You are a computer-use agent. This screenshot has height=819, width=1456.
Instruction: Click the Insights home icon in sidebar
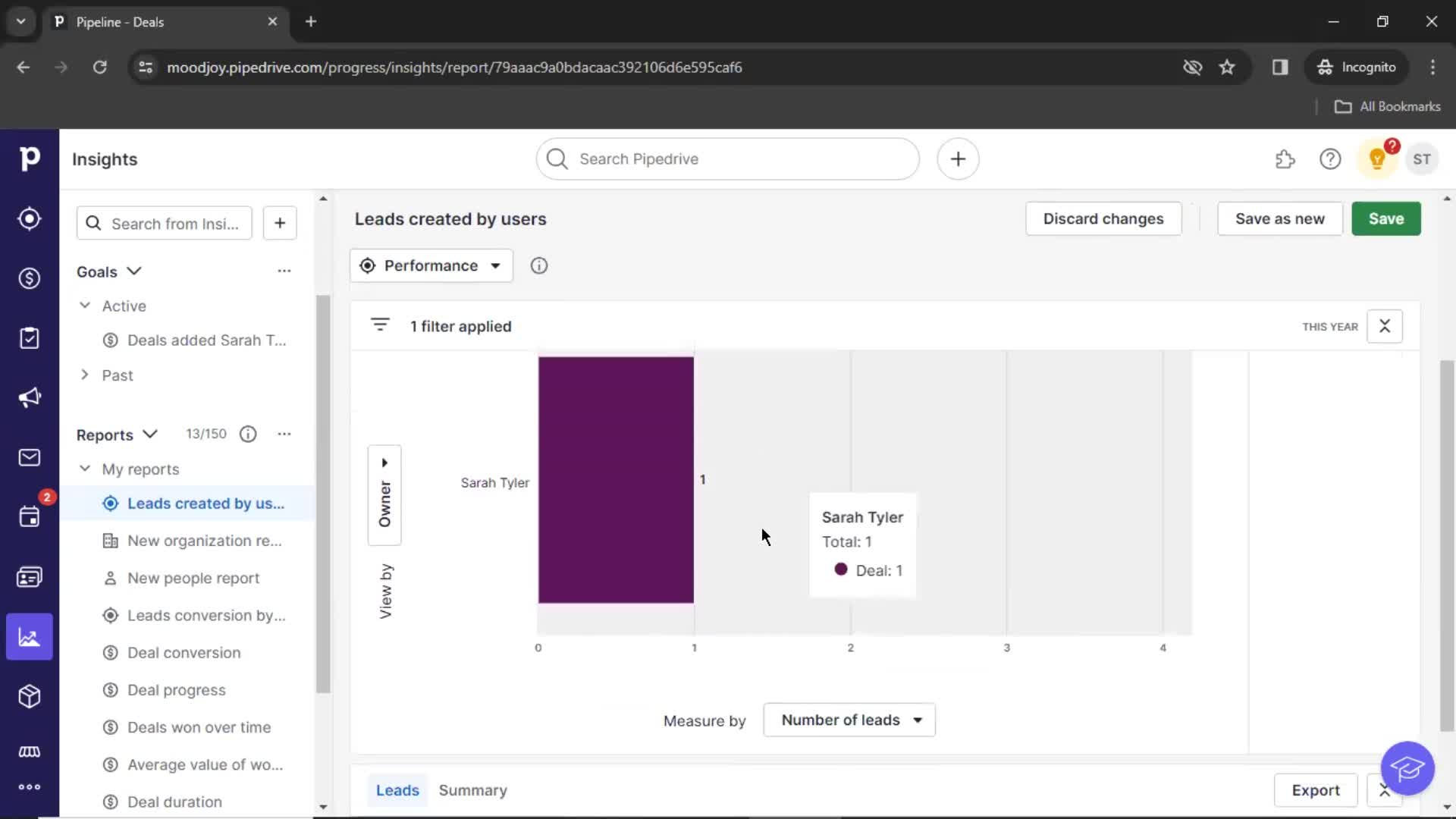coord(29,636)
